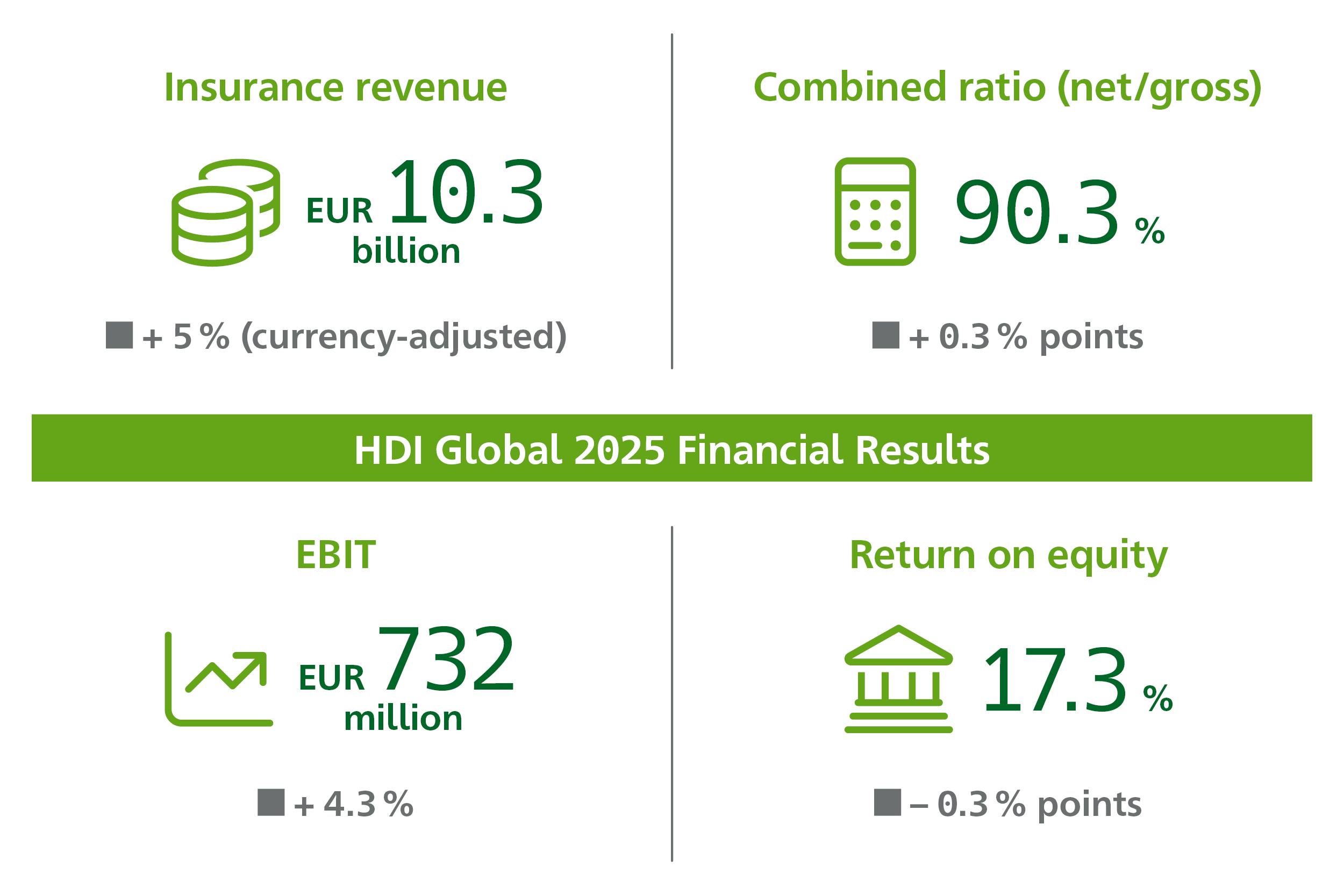The height and width of the screenshot is (896, 1344).
Task: Click the lower vertical divider line
Action: [672, 693]
